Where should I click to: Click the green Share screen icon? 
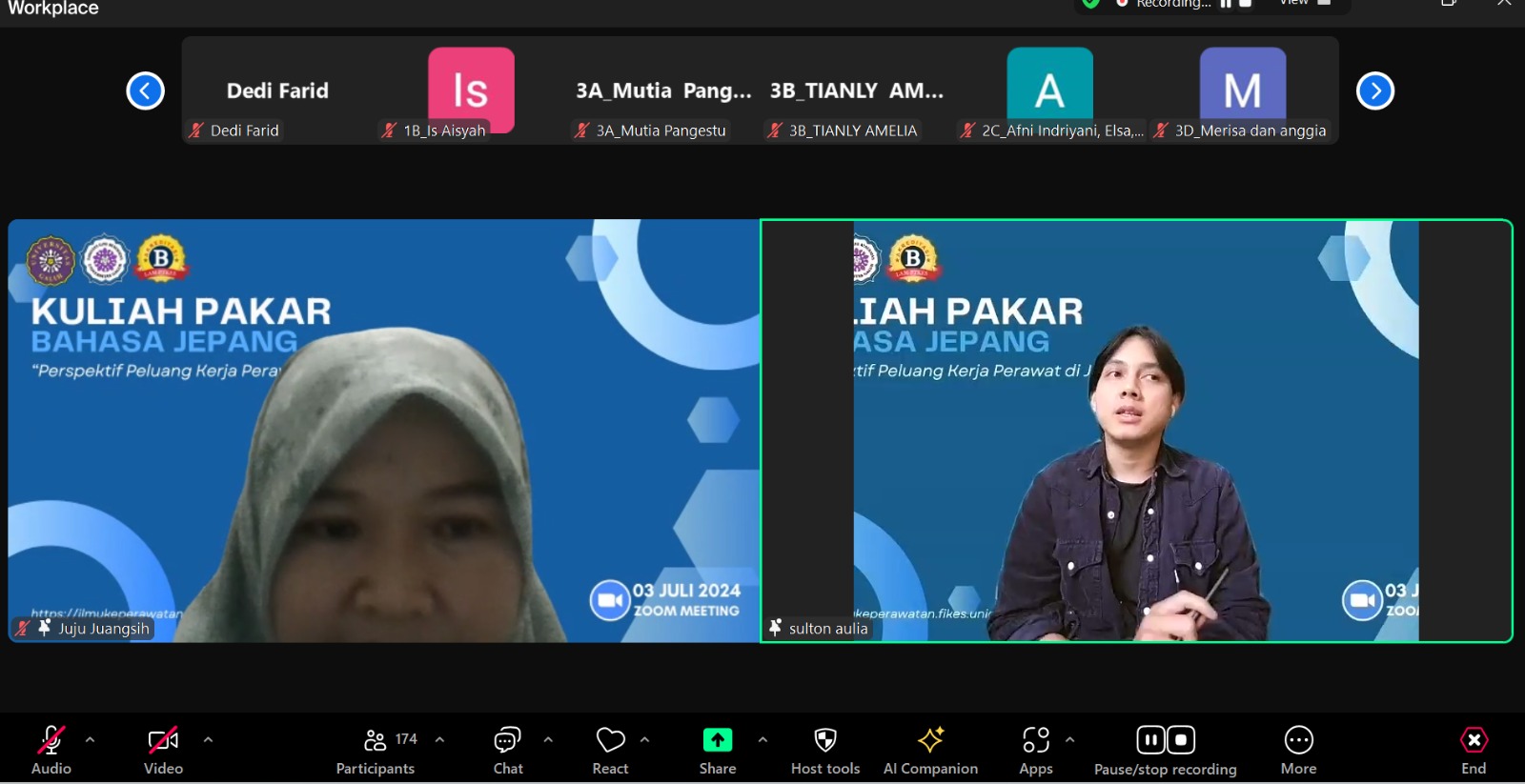click(717, 740)
